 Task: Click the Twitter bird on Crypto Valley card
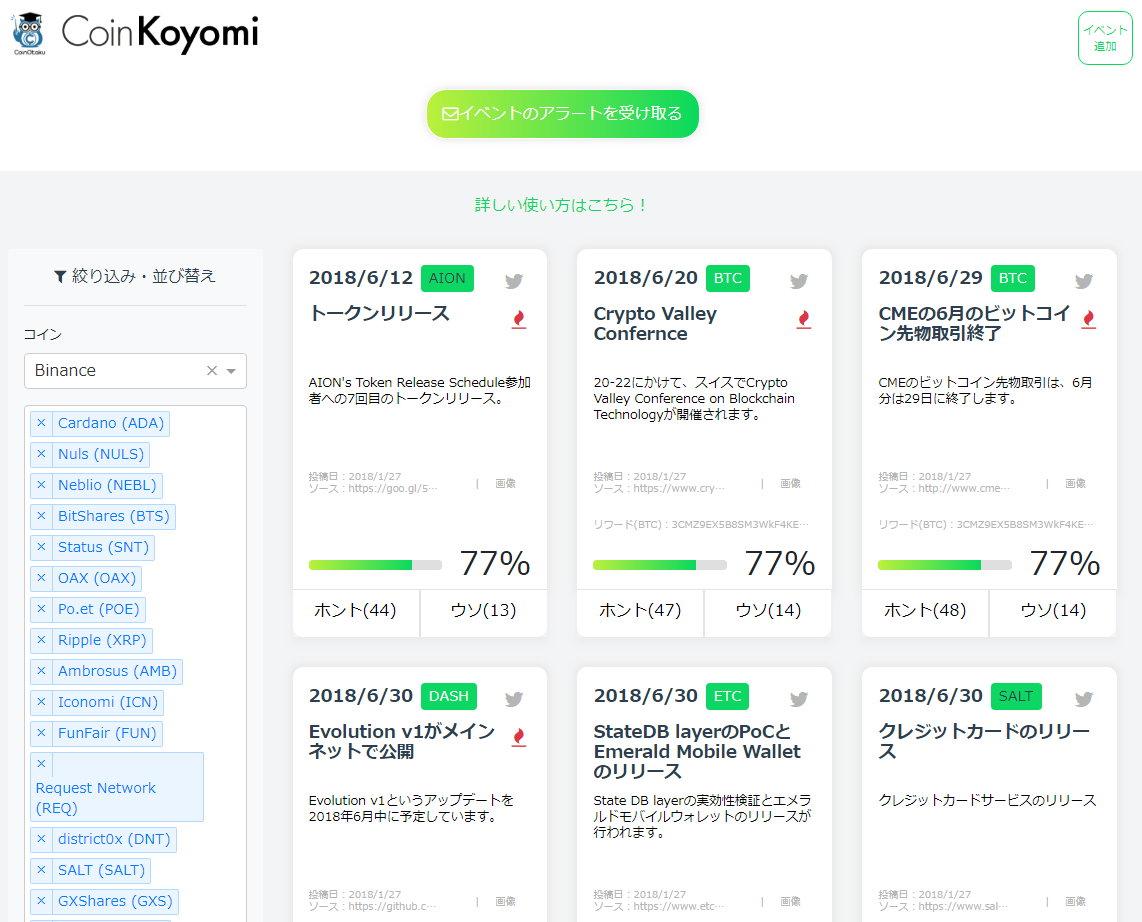(x=799, y=281)
